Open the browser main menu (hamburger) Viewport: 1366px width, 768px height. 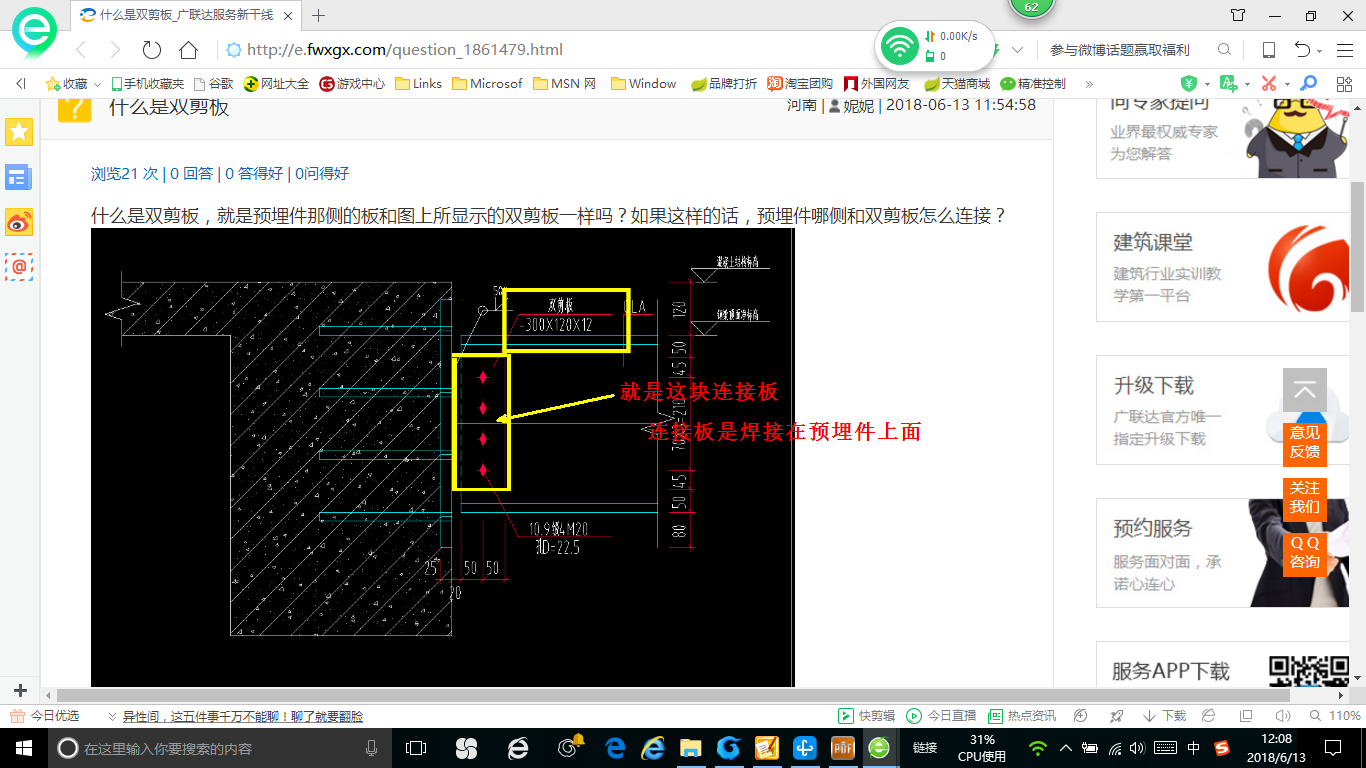tap(1345, 50)
